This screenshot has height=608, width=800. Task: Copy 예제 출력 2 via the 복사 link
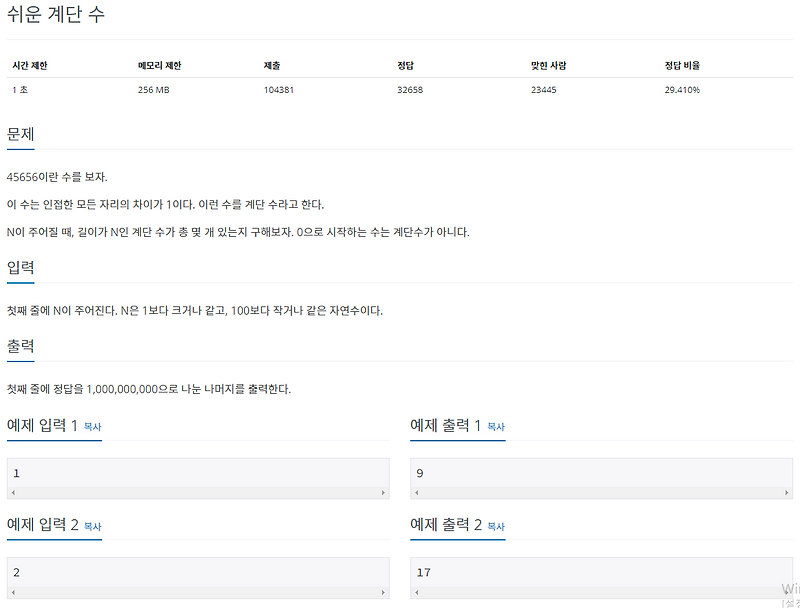coord(497,527)
